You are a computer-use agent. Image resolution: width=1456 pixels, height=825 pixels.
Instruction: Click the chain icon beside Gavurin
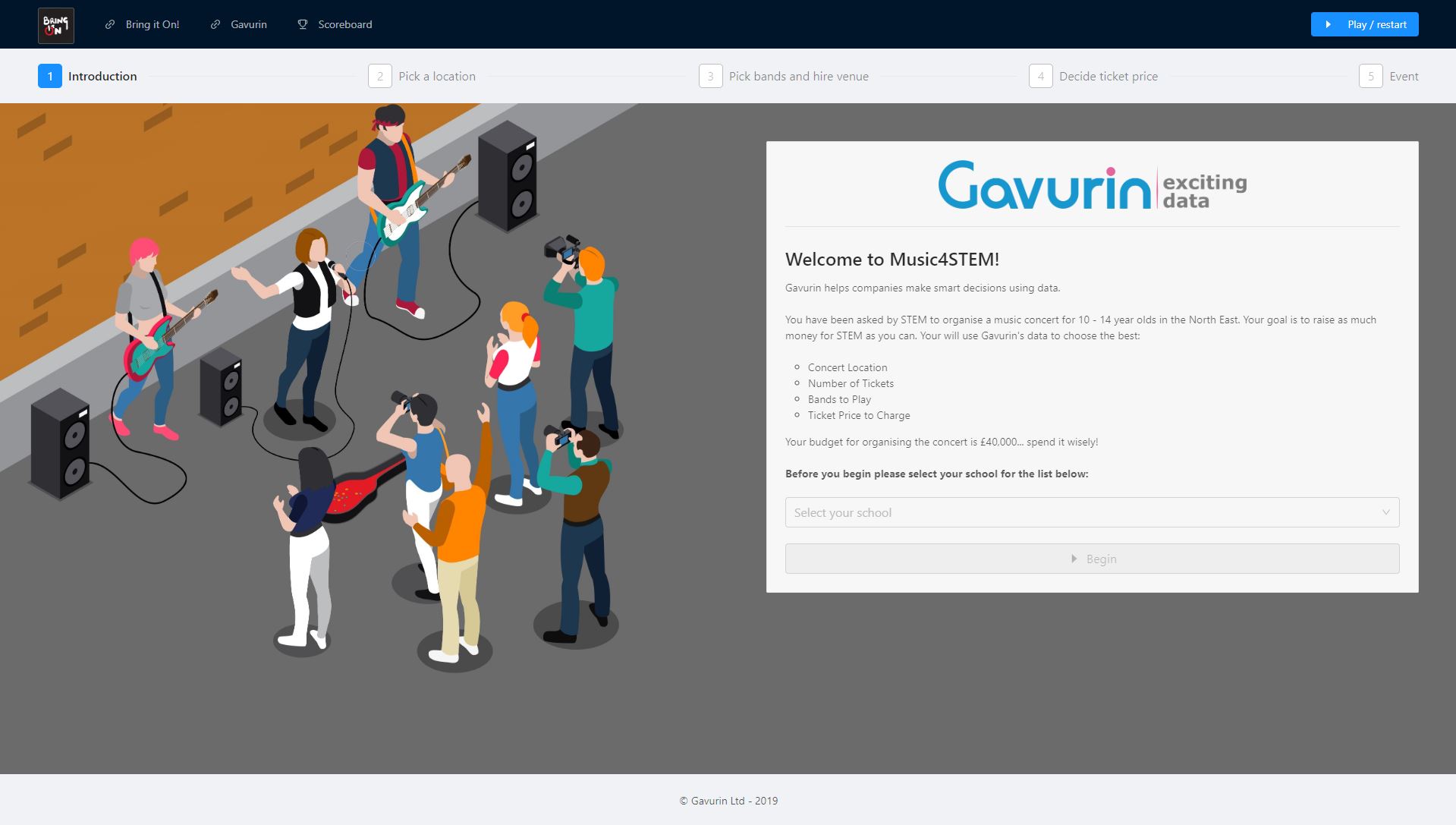tap(215, 24)
